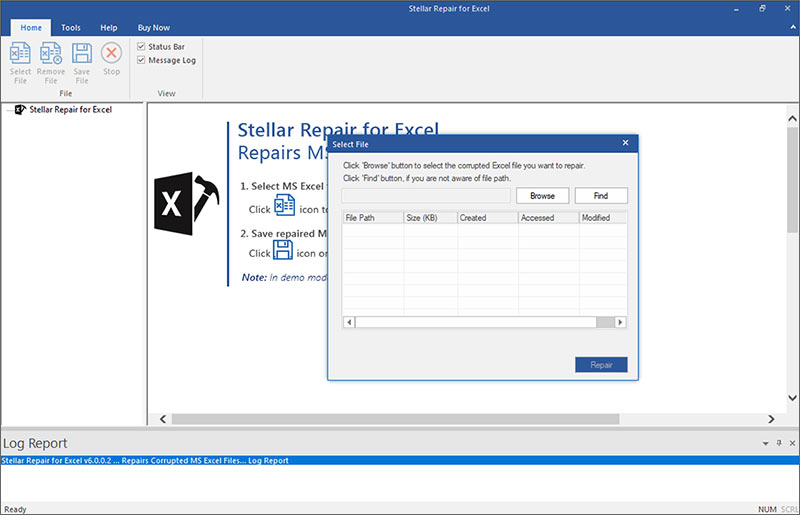The width and height of the screenshot is (800, 515).
Task: Click main pane scroll left arrow
Action: pyautogui.click(x=163, y=419)
